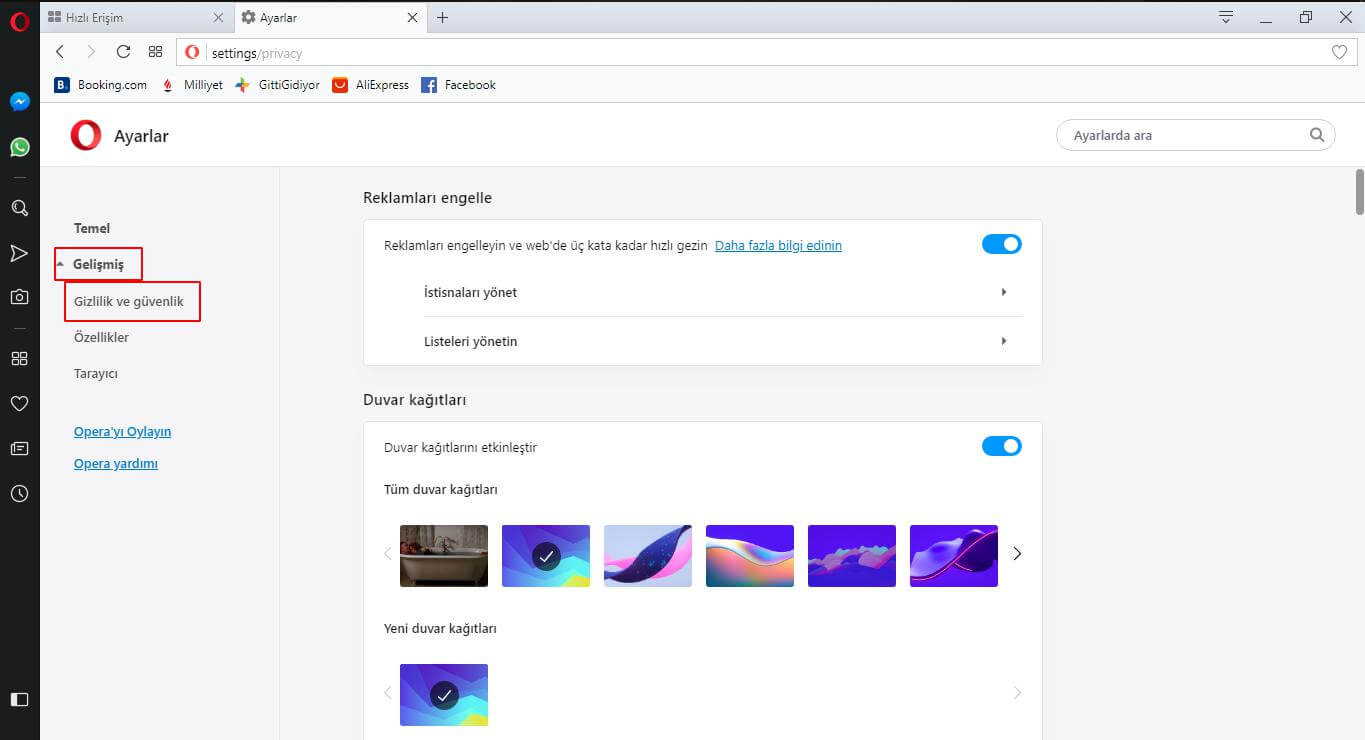
Task: Click the Ayarlarda ara search field
Action: (x=1196, y=134)
